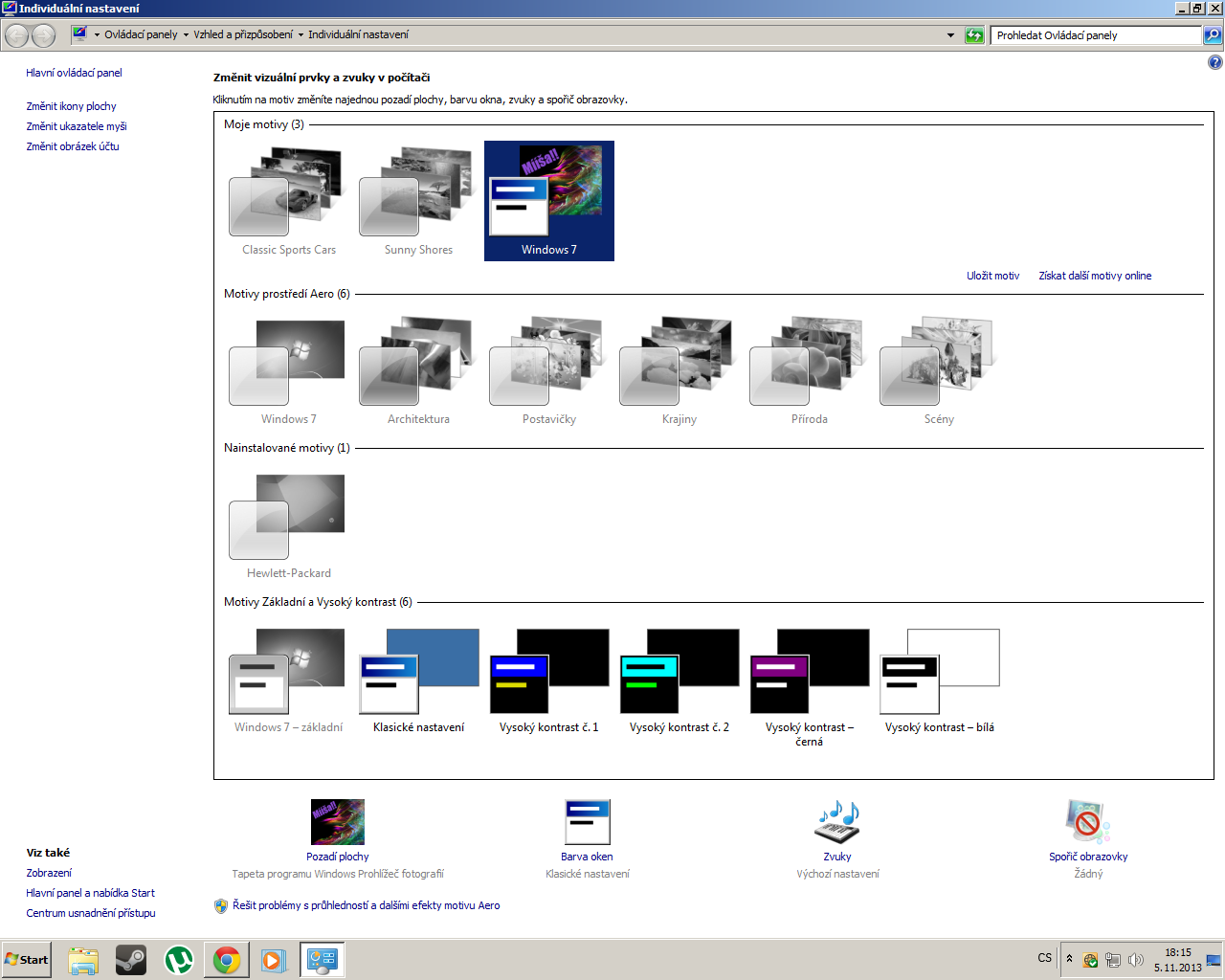Viewport: 1225px width, 980px height.
Task: Expand the Ovládací panely breadcrumb arrow
Action: tap(186, 34)
